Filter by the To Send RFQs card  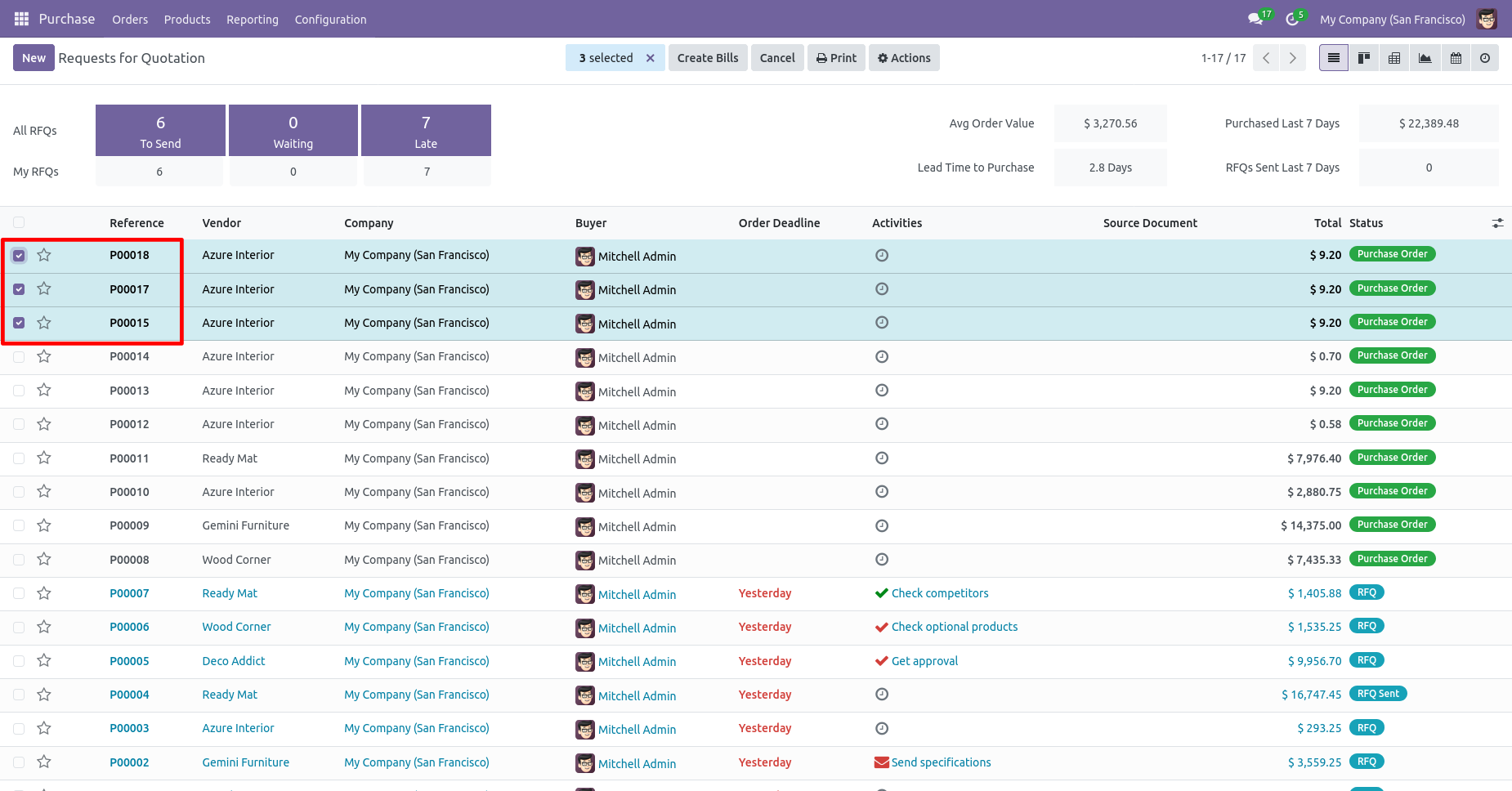[160, 131]
